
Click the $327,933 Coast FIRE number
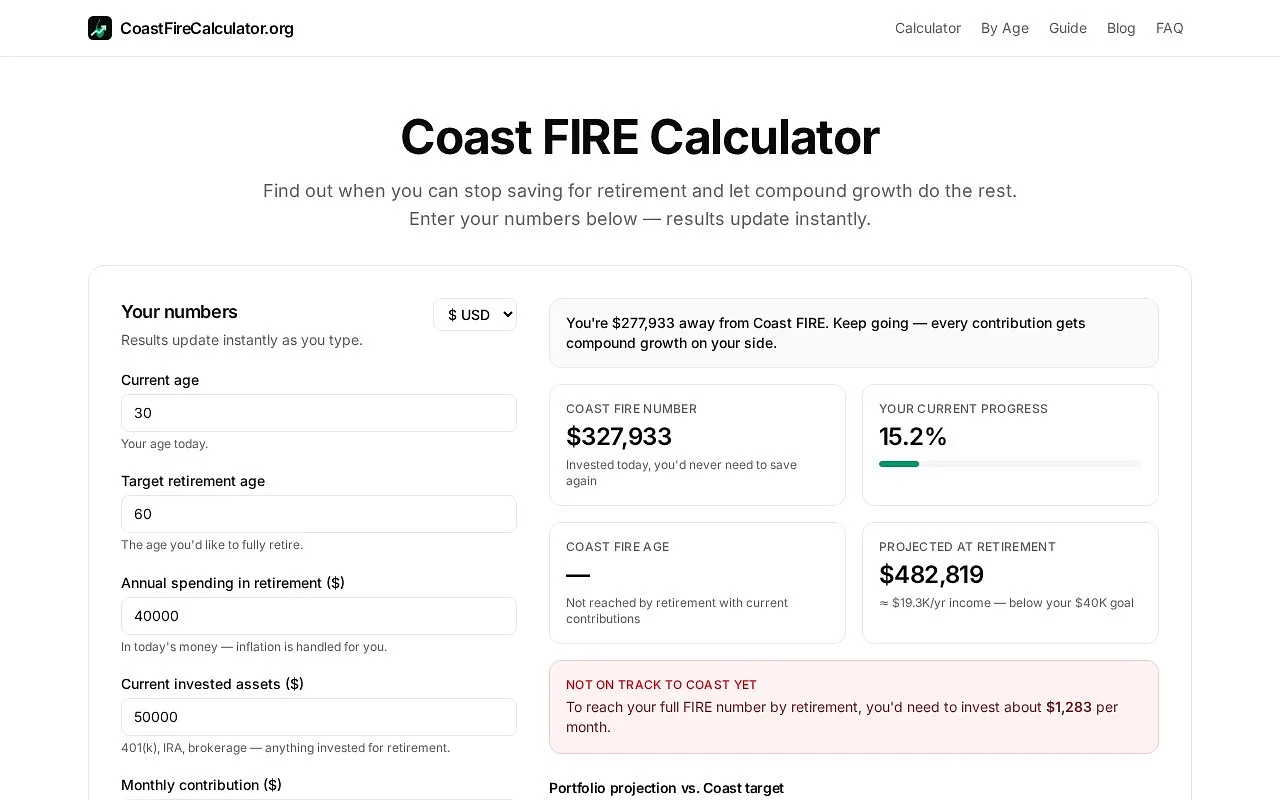619,437
